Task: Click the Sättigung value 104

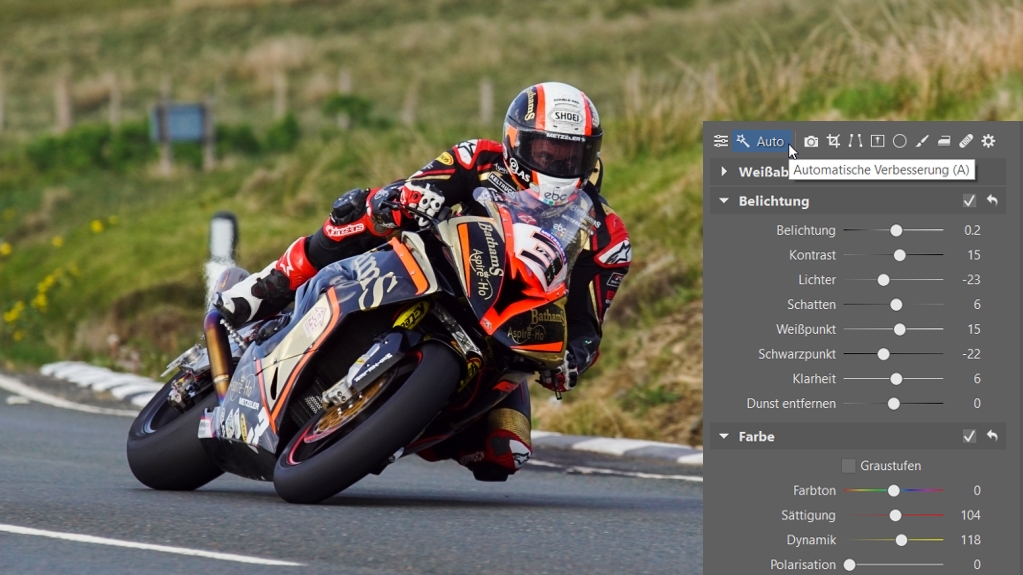Action: (x=971, y=516)
